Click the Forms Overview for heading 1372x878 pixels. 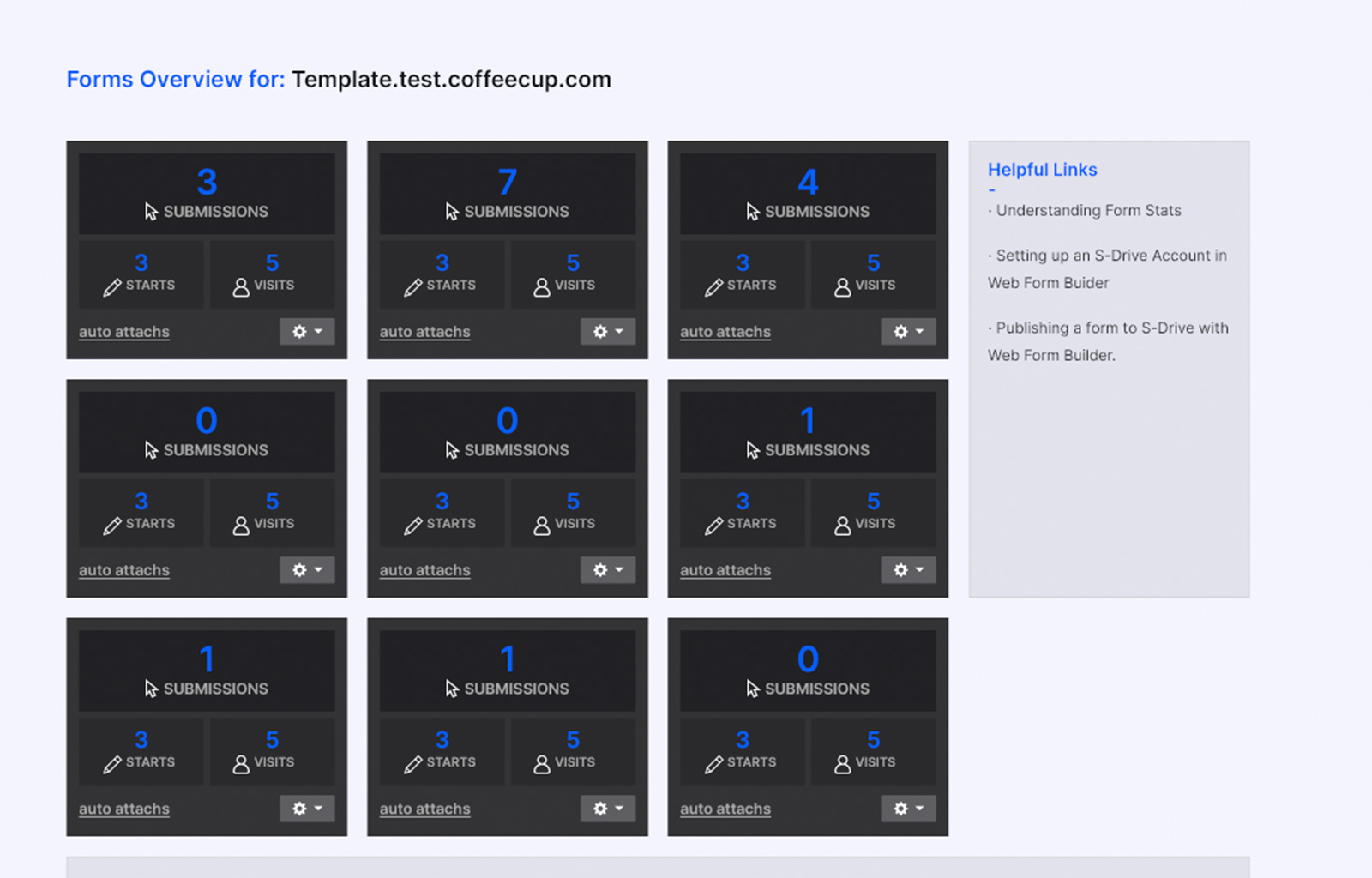point(176,80)
